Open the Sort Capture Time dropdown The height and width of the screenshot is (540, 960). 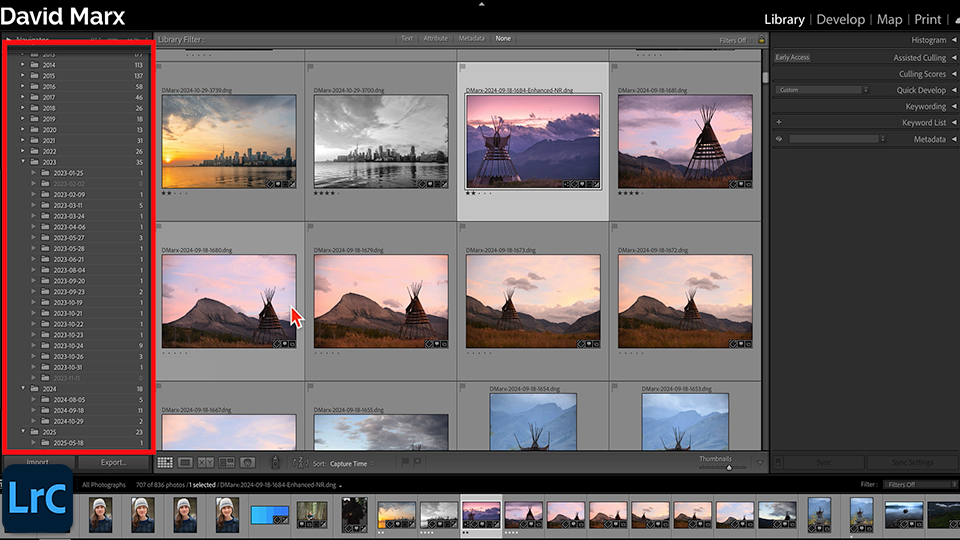click(x=351, y=463)
